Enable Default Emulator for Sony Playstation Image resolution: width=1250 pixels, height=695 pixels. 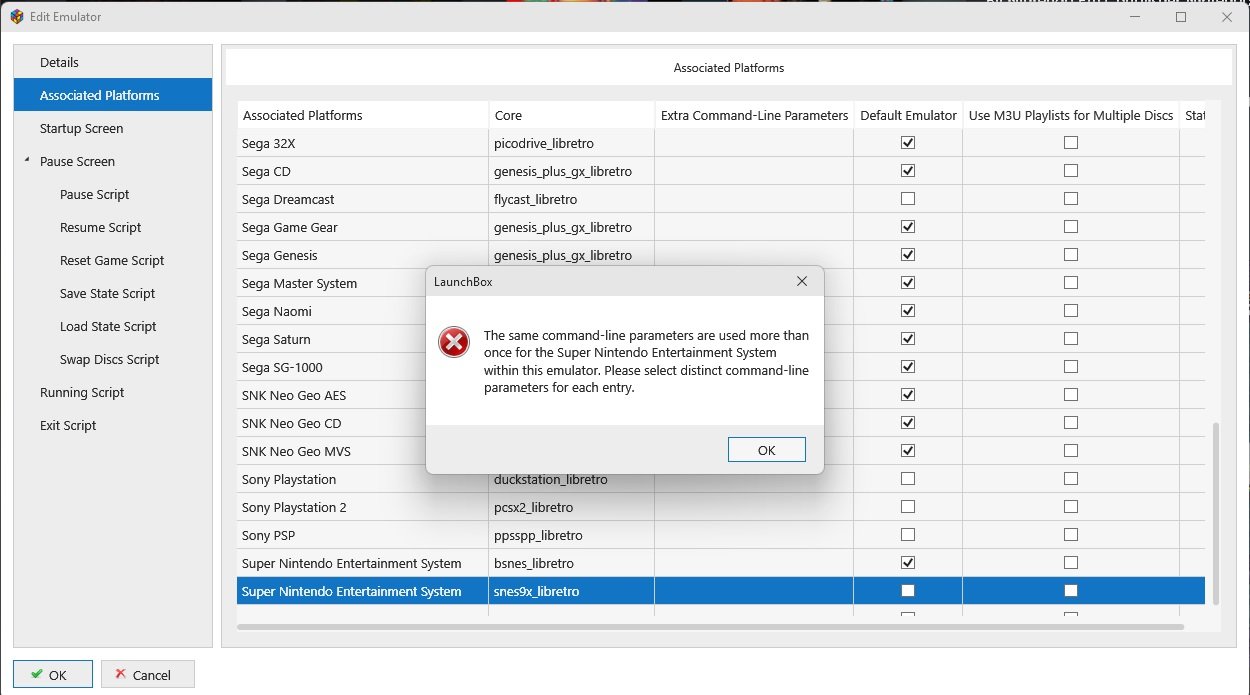pyautogui.click(x=908, y=479)
